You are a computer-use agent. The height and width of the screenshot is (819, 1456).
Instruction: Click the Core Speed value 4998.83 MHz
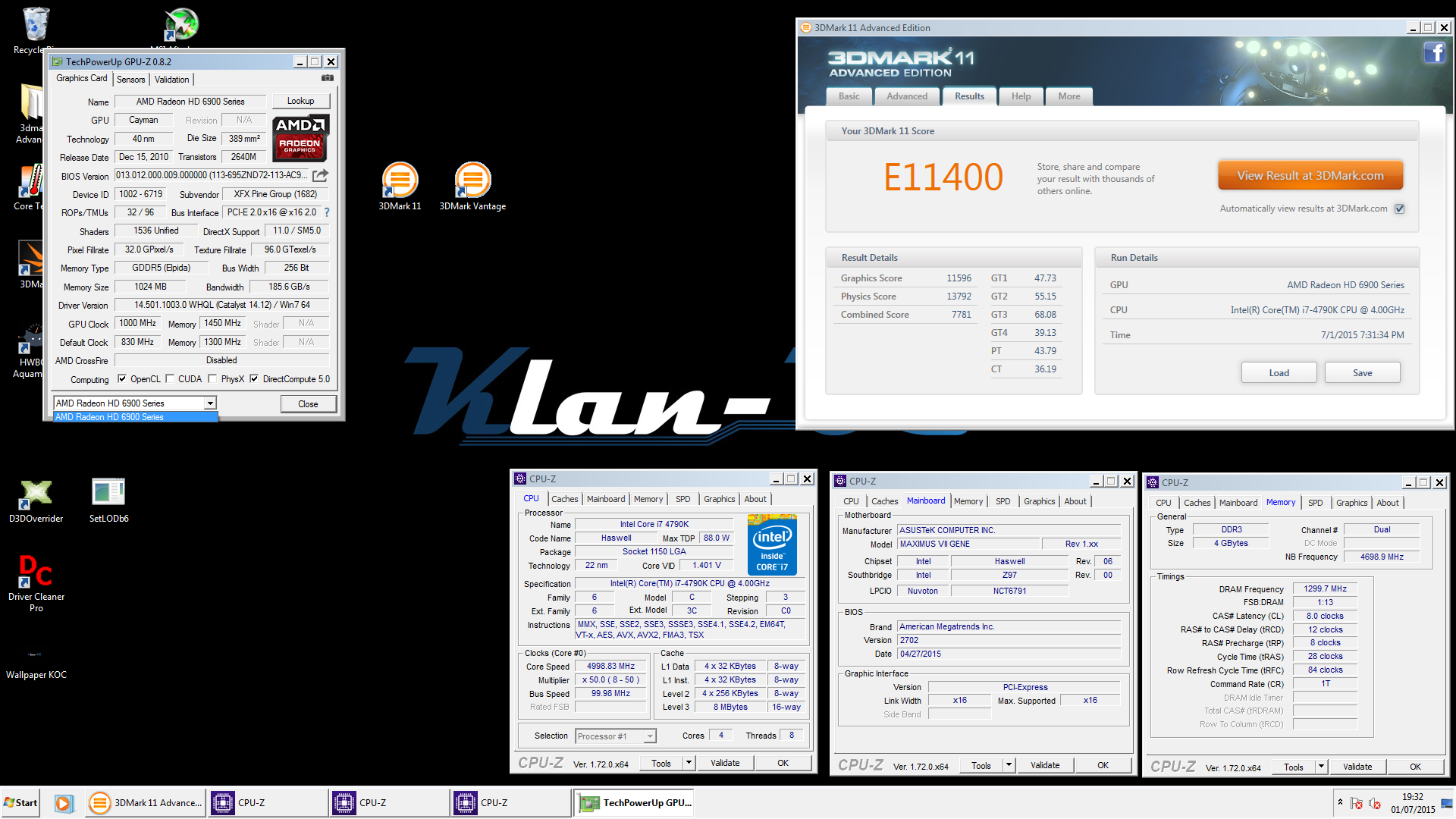tap(610, 667)
